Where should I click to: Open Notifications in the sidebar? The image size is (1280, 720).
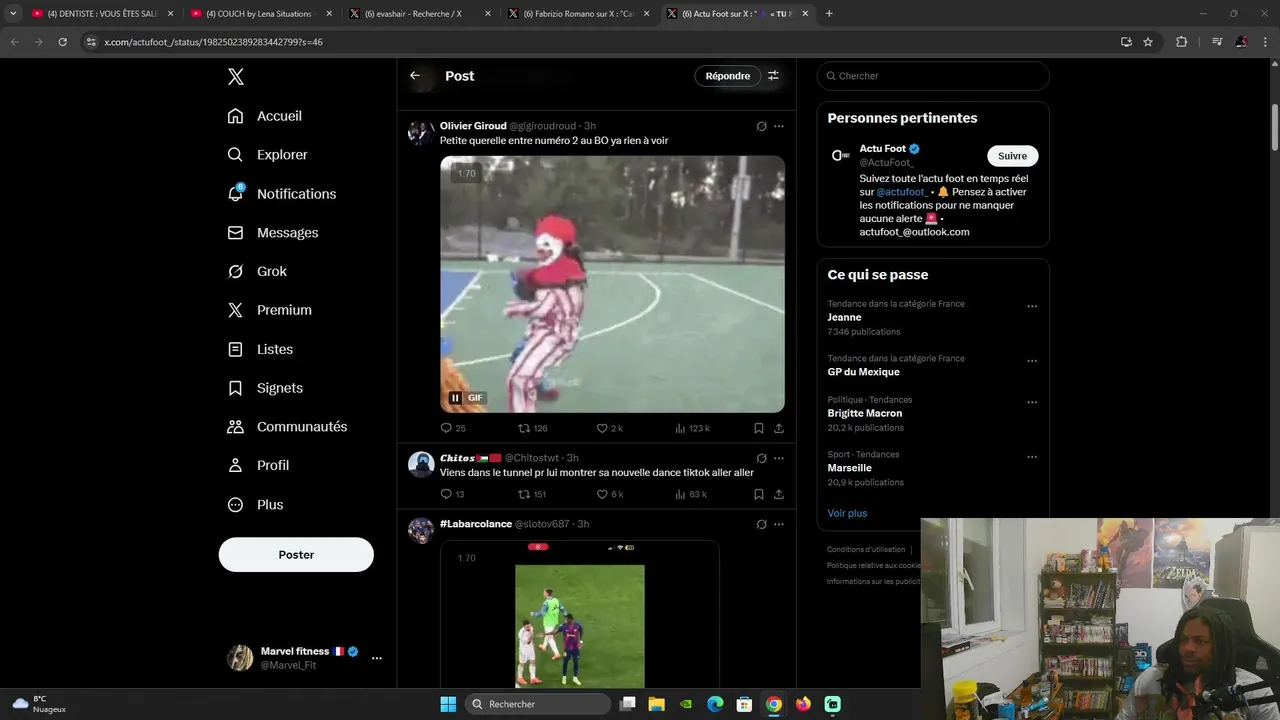click(282, 194)
